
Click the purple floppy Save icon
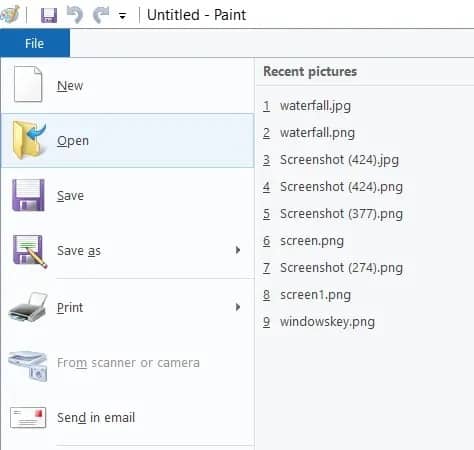[28, 195]
